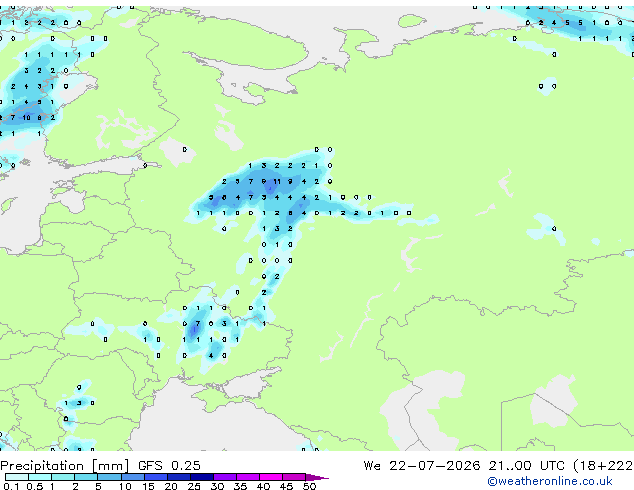
Task: Pick the 45–50 mm legend swatch
Action: coord(294,477)
